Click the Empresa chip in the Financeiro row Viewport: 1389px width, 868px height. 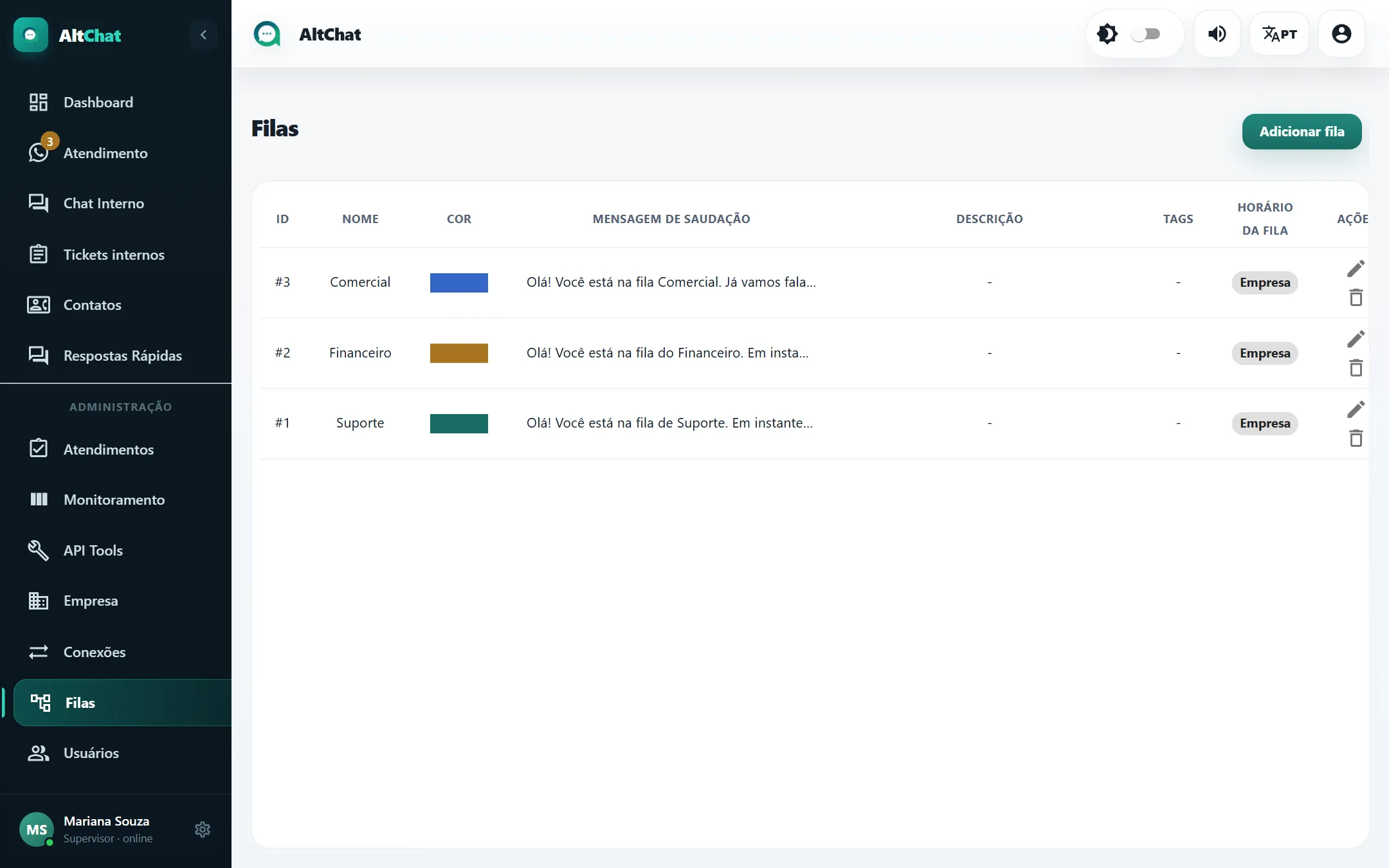pos(1265,353)
